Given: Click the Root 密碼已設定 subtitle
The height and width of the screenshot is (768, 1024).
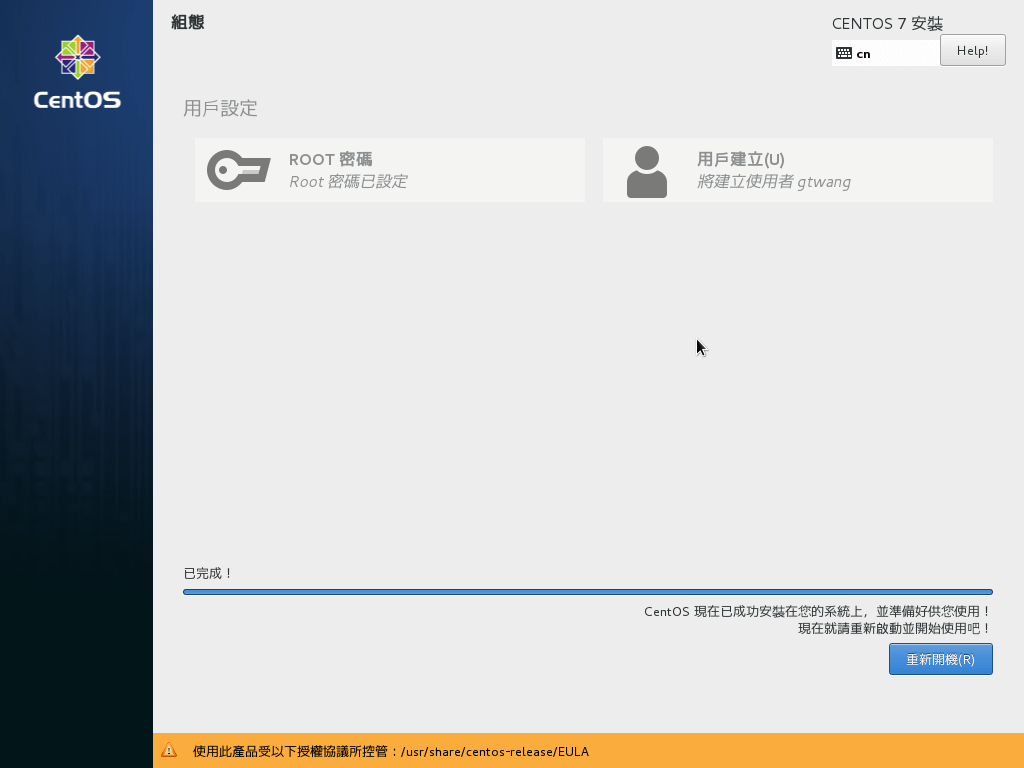Looking at the screenshot, I should pos(347,182).
